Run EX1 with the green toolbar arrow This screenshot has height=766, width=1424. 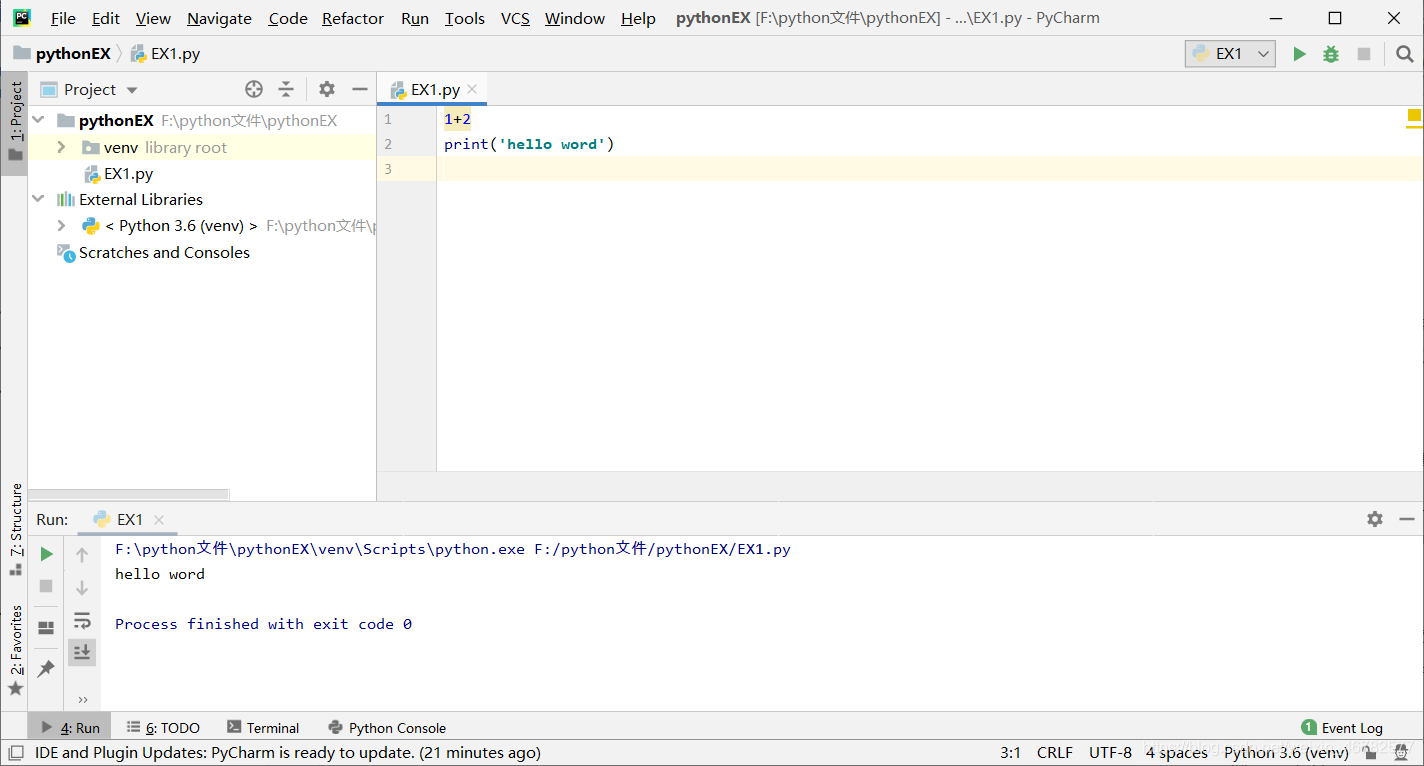click(1299, 54)
